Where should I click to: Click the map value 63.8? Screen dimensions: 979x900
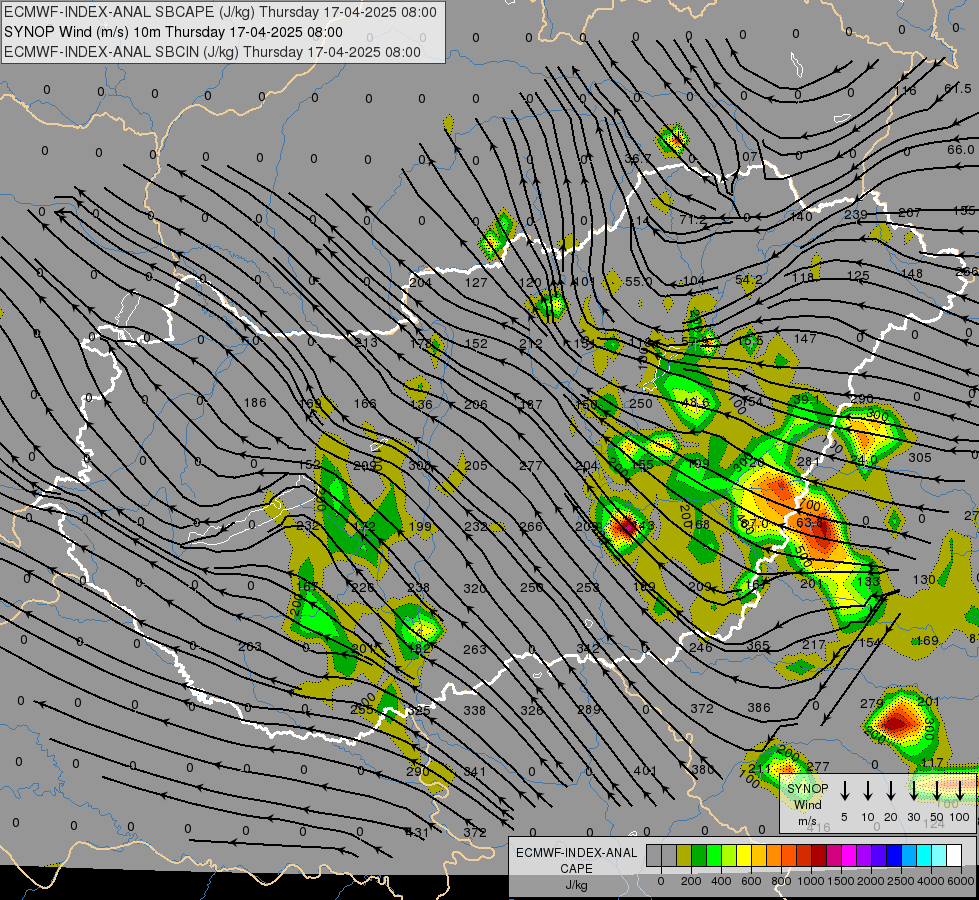[x=810, y=522]
